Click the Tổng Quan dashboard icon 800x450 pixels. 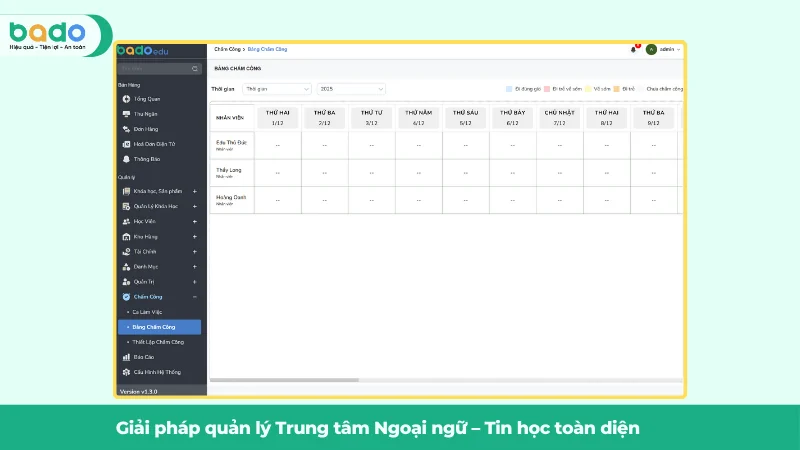click(x=126, y=99)
